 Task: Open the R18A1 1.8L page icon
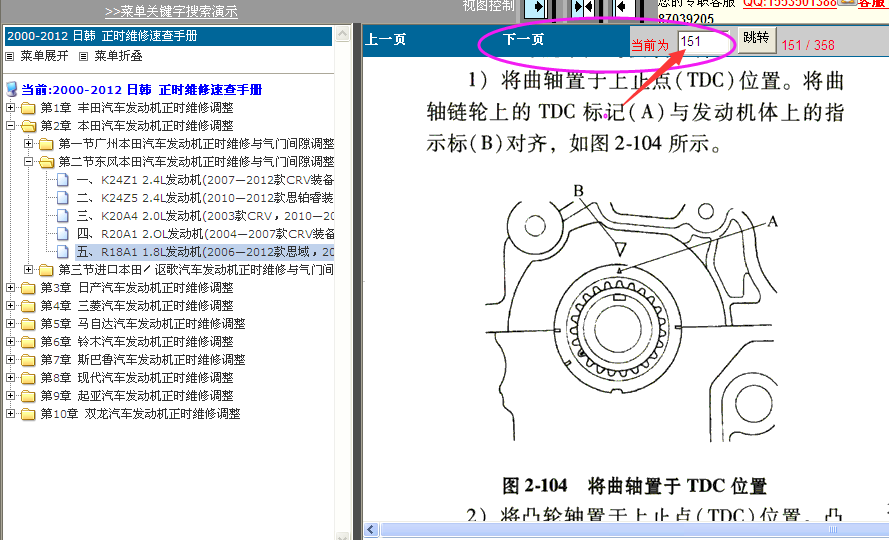click(x=63, y=252)
